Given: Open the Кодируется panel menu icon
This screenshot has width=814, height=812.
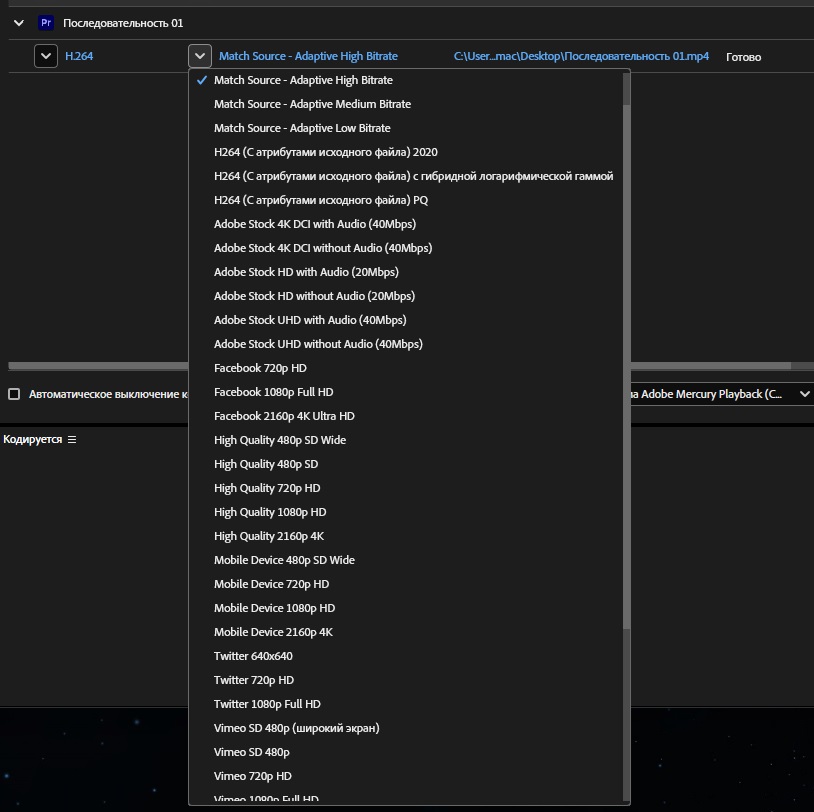Looking at the screenshot, I should 72,440.
